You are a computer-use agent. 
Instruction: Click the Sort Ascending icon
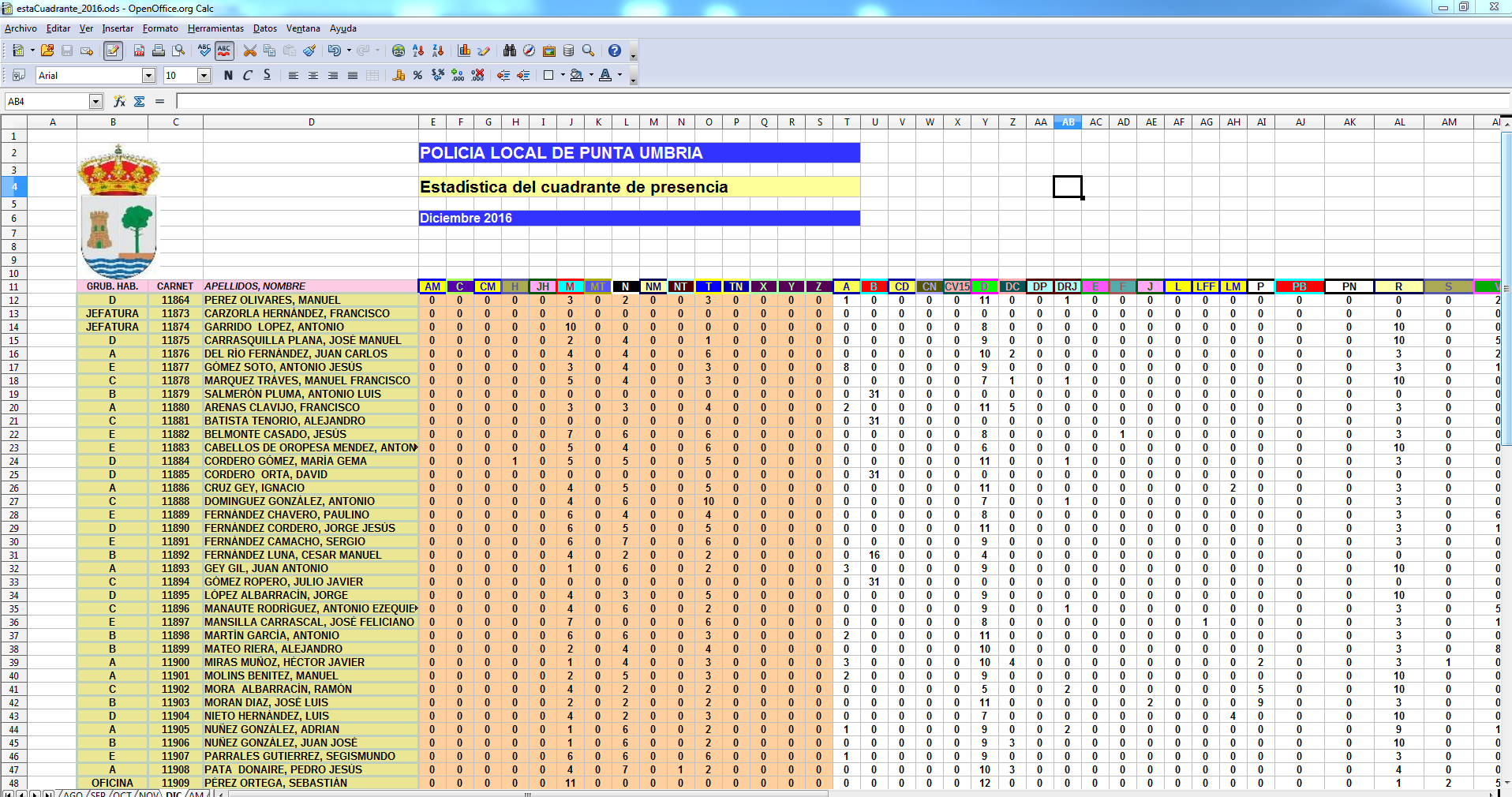pyautogui.click(x=418, y=51)
